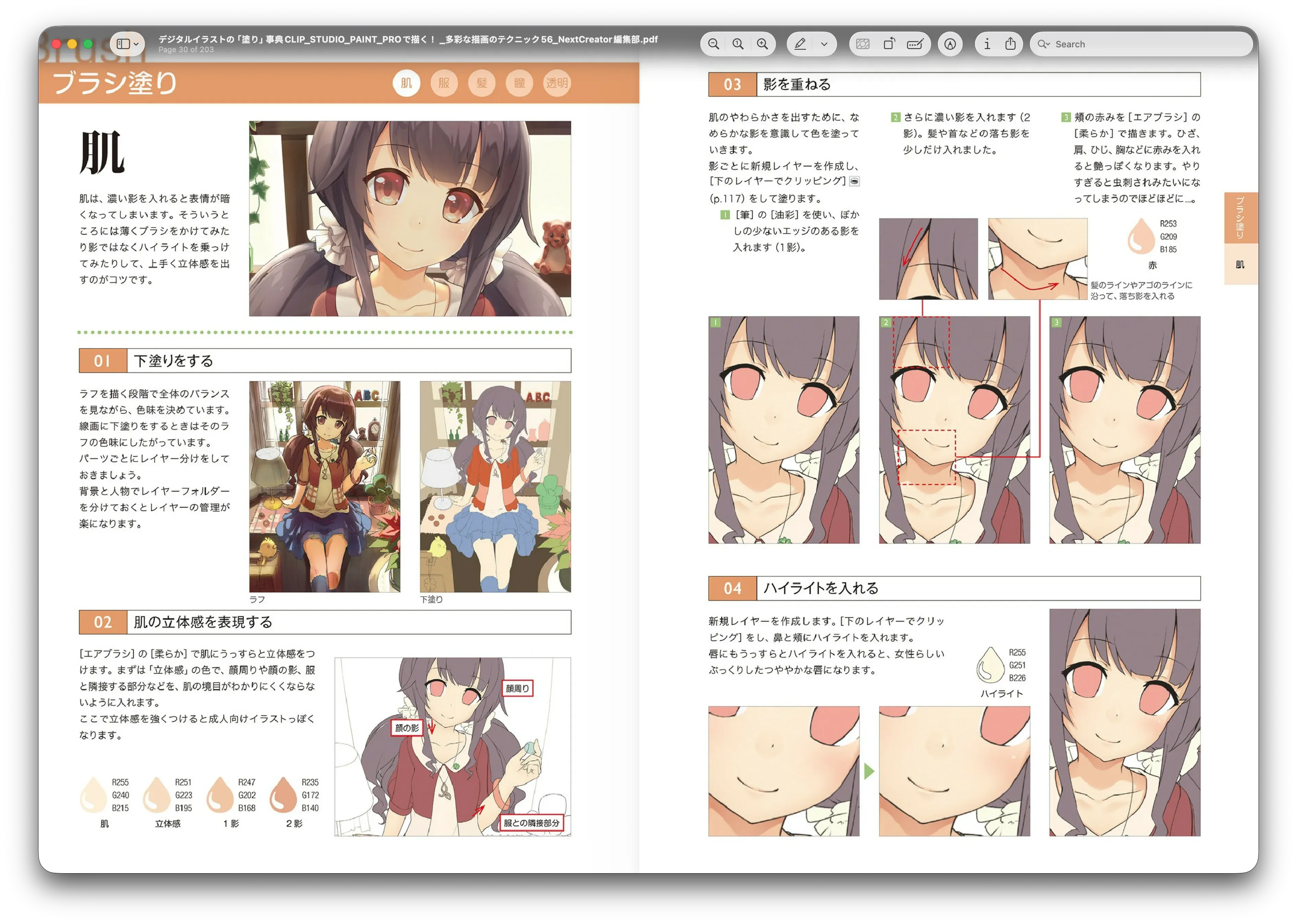Click the PDF file name in the title bar

[x=408, y=39]
